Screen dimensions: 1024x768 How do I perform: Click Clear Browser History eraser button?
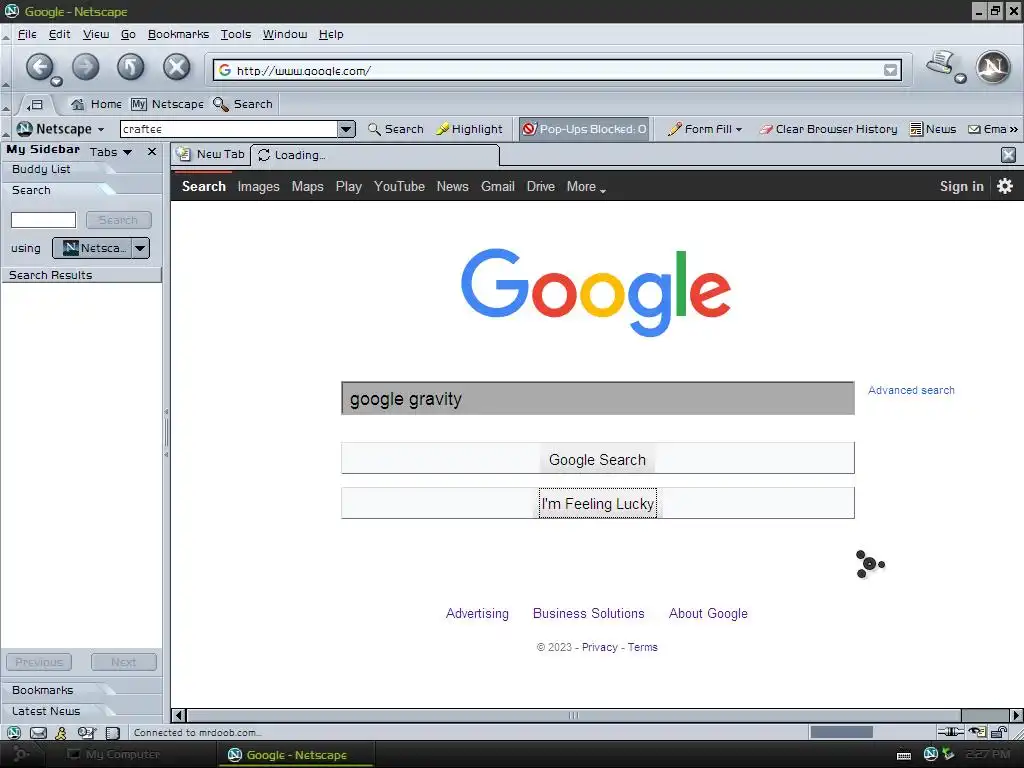828,129
